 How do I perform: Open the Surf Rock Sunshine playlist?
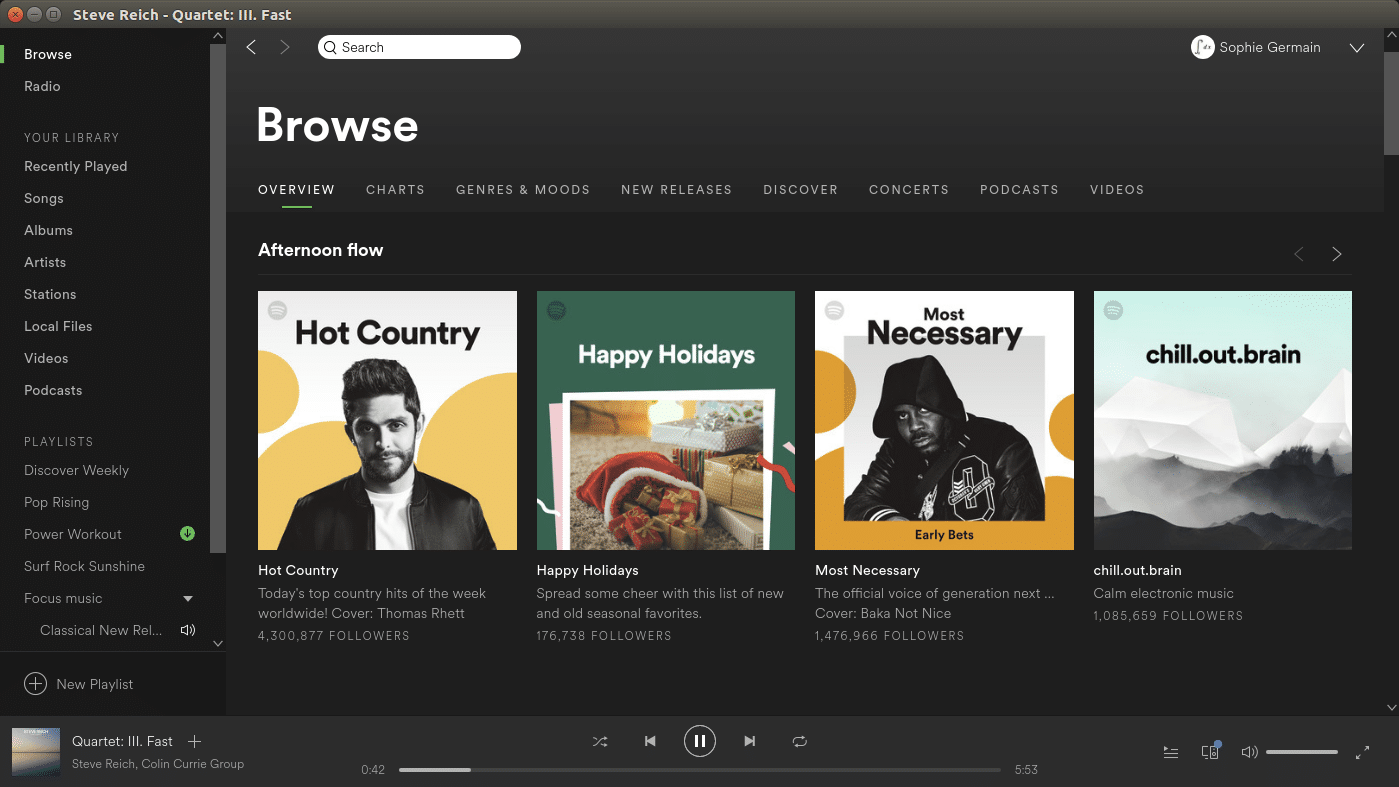[x=84, y=566]
